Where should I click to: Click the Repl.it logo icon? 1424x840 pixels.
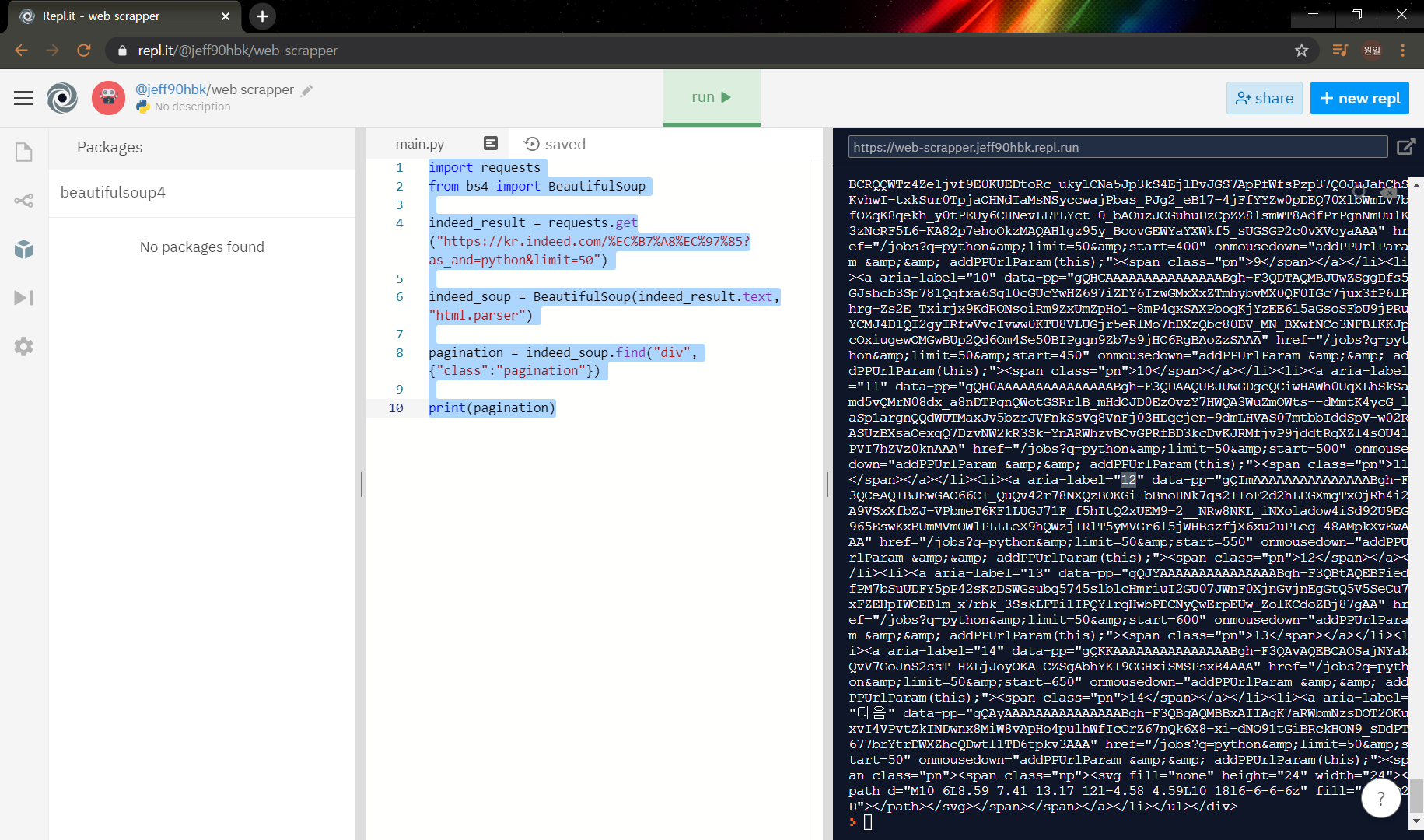[62, 98]
